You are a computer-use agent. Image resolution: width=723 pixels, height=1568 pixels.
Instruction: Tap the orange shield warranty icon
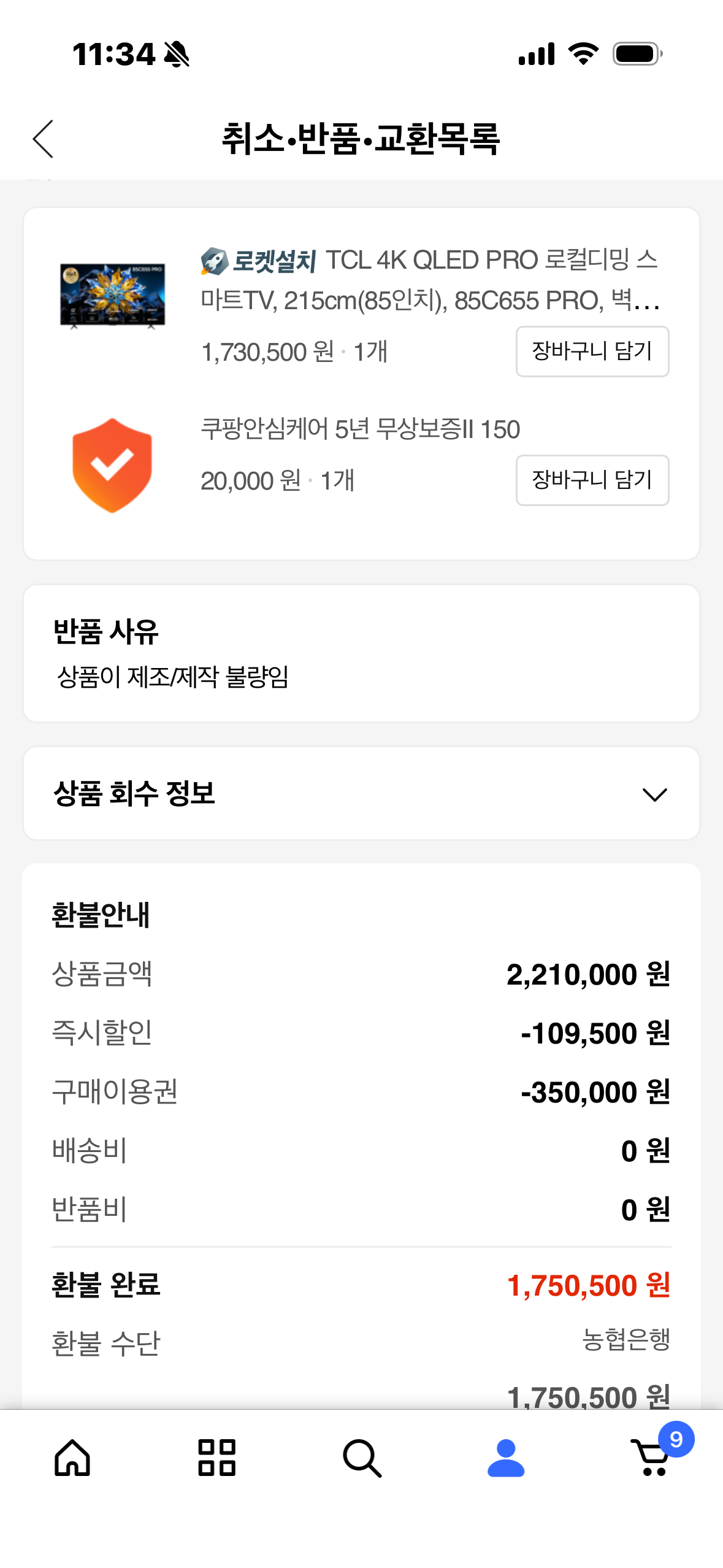click(112, 465)
